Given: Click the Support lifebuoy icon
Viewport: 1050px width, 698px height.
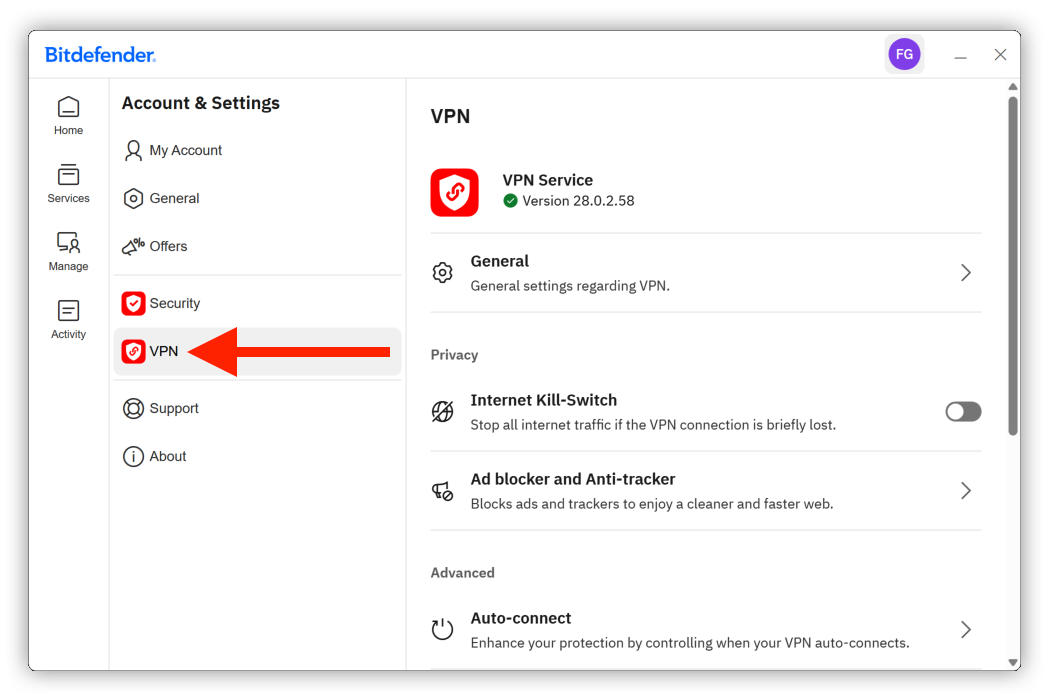Looking at the screenshot, I should click(x=133, y=408).
